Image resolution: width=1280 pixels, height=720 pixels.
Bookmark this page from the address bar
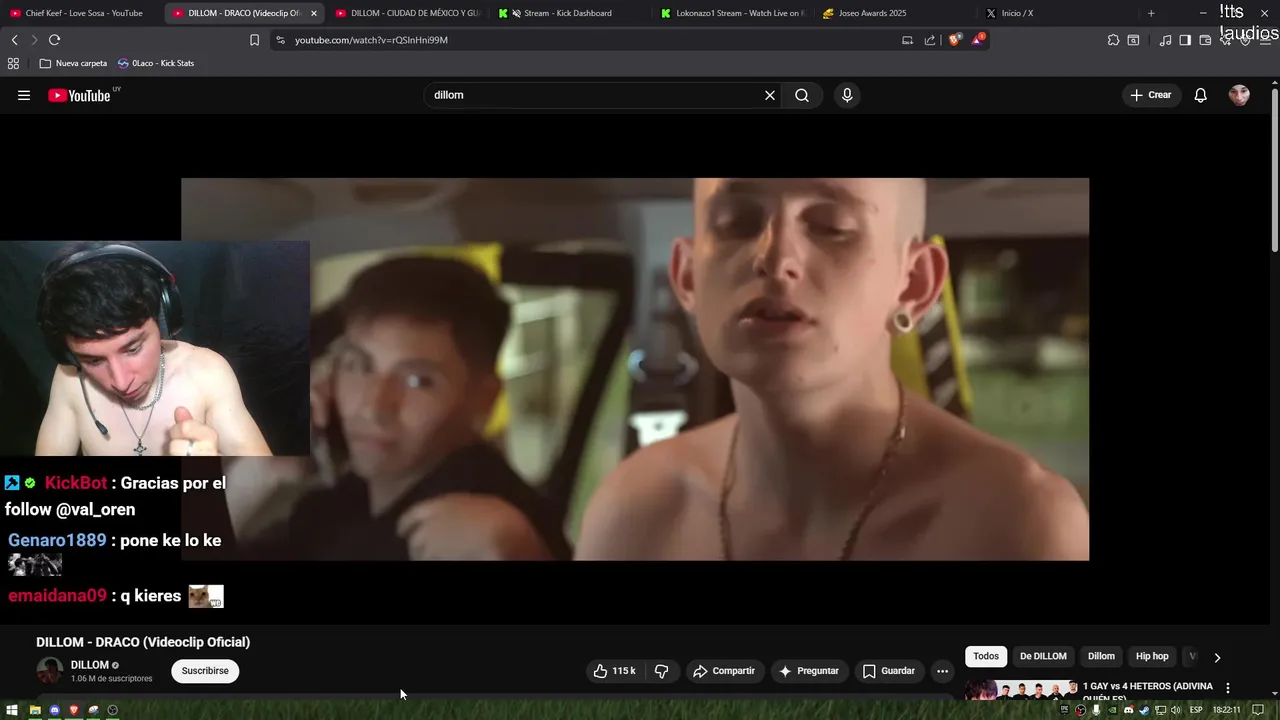tap(254, 40)
